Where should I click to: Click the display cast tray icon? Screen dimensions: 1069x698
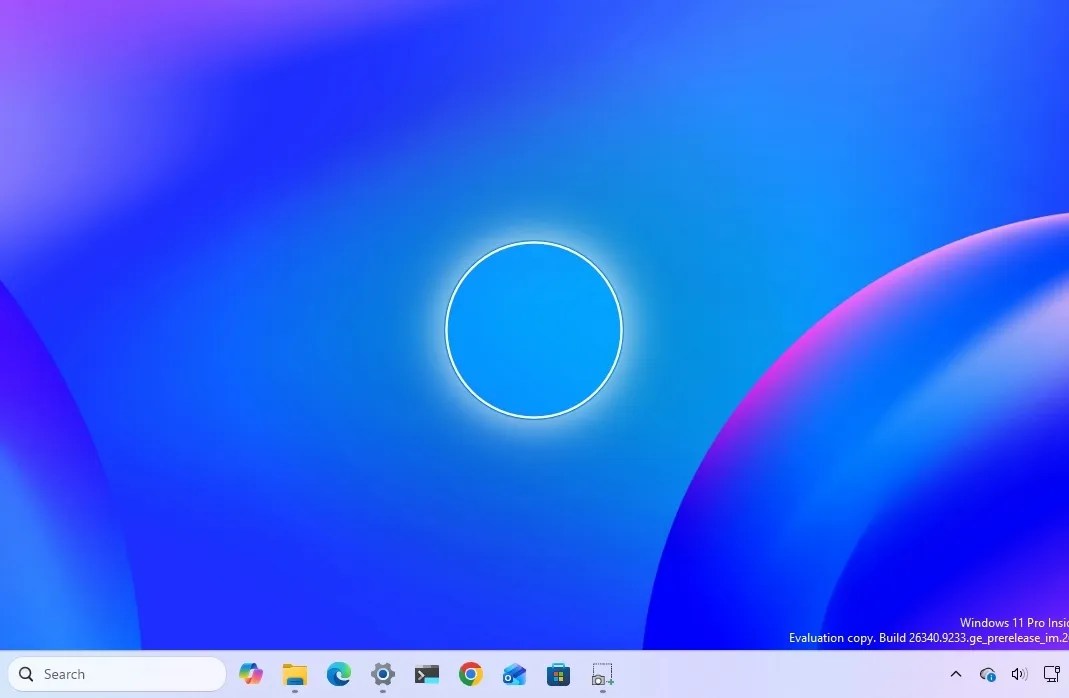(x=1052, y=673)
